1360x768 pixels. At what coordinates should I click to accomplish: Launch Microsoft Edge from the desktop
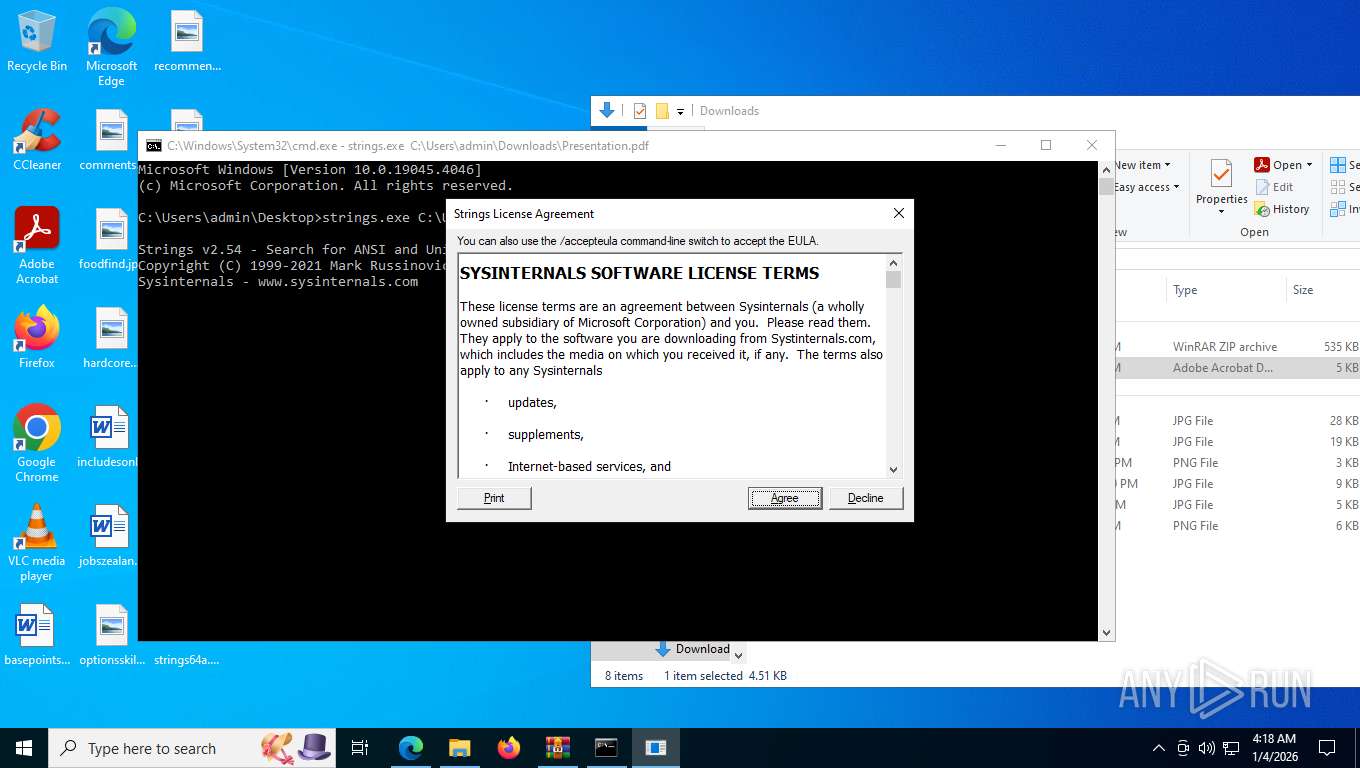[x=111, y=46]
